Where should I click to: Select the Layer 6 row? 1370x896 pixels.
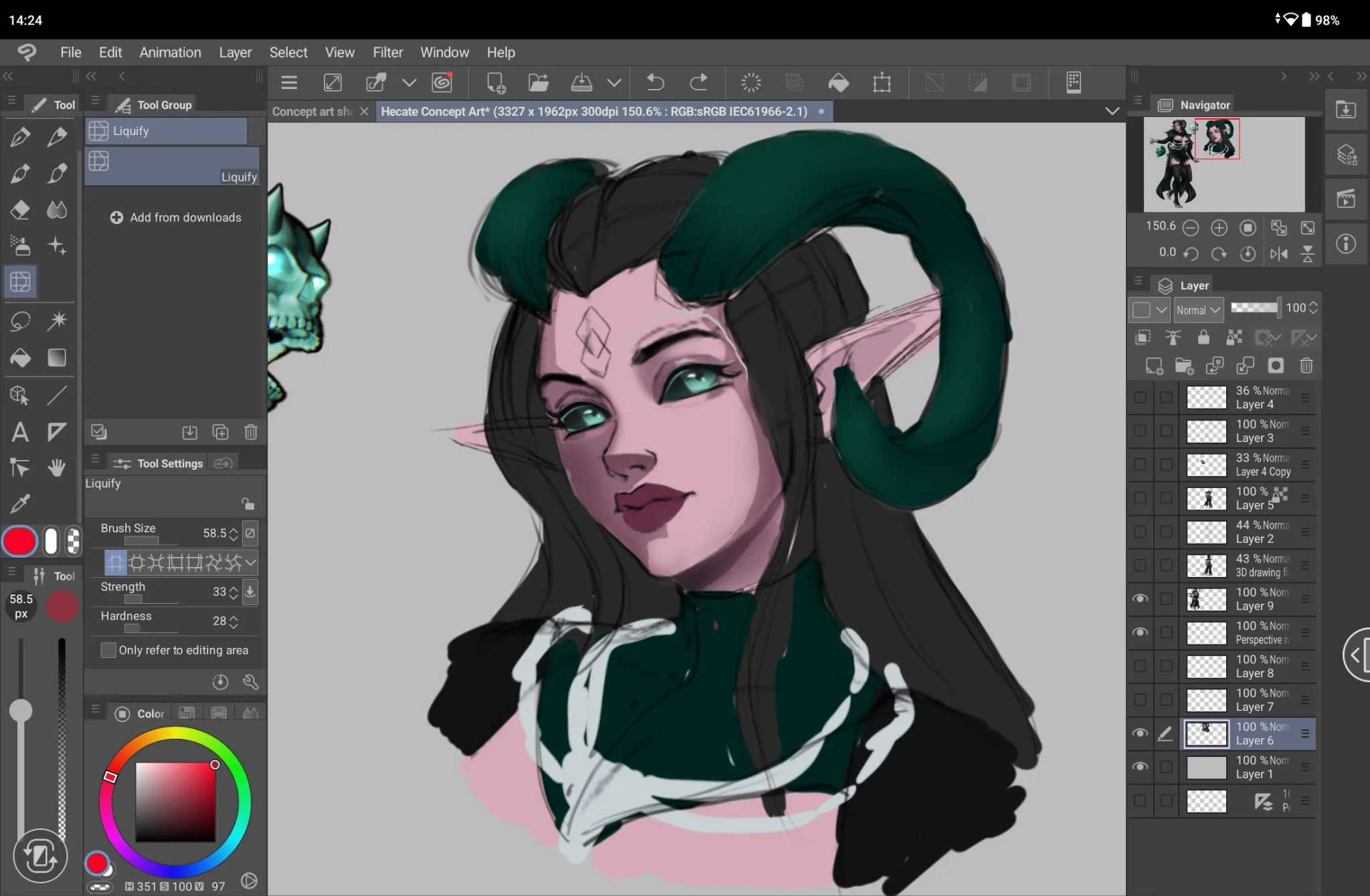[1248, 734]
